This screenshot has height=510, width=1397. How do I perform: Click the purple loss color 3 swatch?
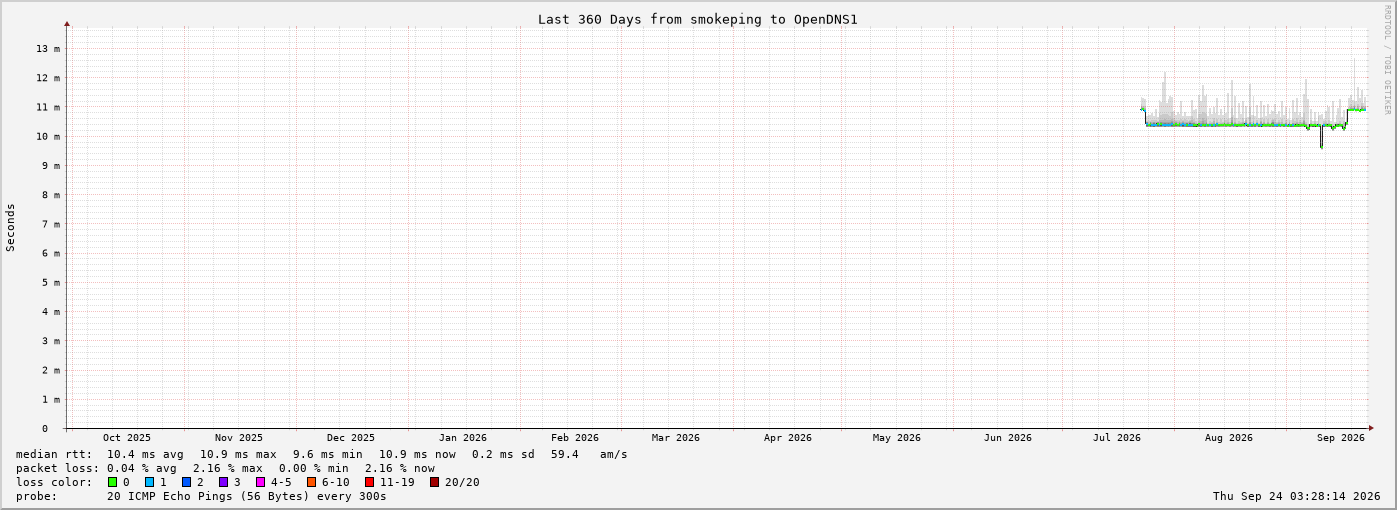[224, 482]
